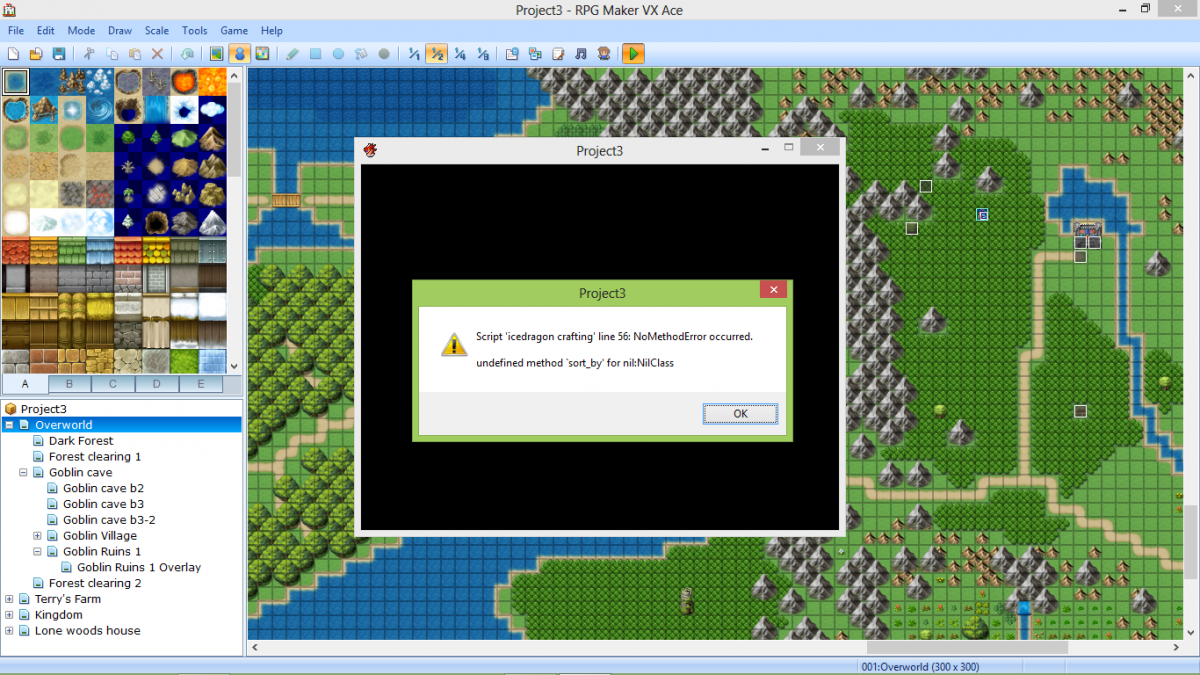1200x675 pixels.
Task: Click the red X Delete toolbar icon
Action: (157, 54)
